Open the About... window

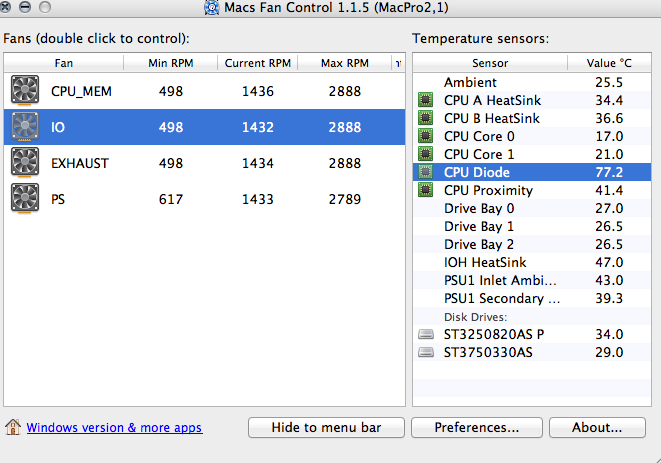click(x=597, y=428)
